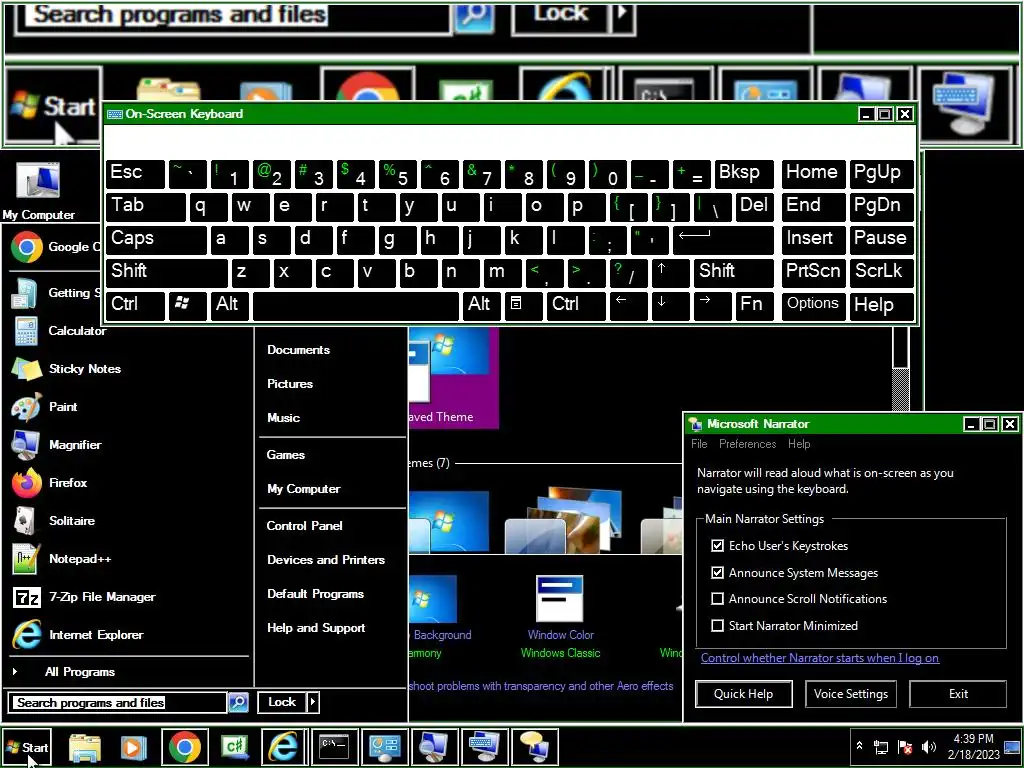The image size is (1024, 768).
Task: Open Internet Explorer taskbar icon
Action: (283, 747)
